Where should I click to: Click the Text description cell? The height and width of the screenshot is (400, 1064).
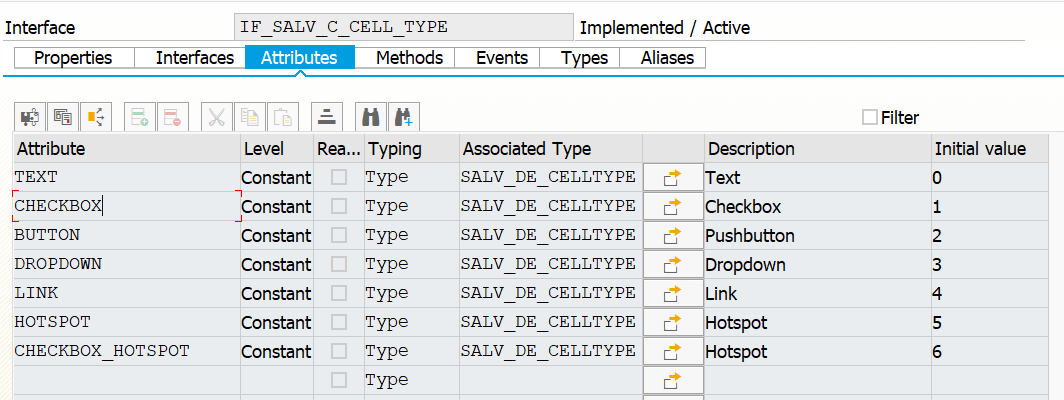click(818, 178)
